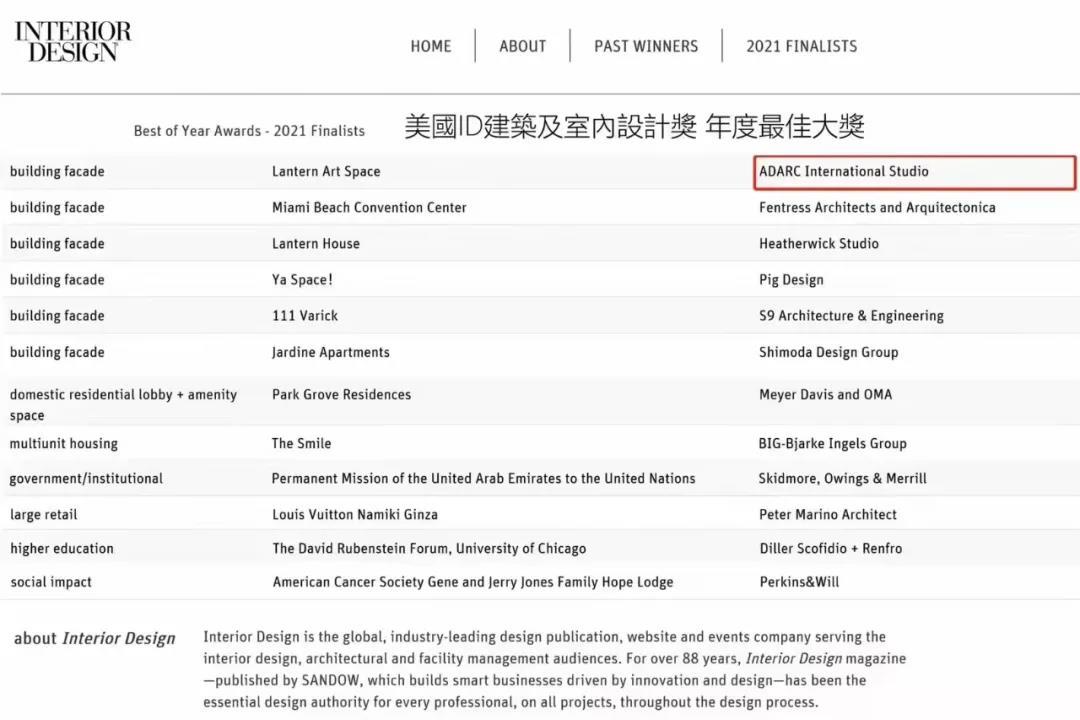Click building facade category in Lantern Art Space row
The height and width of the screenshot is (720, 1080).
coord(57,172)
